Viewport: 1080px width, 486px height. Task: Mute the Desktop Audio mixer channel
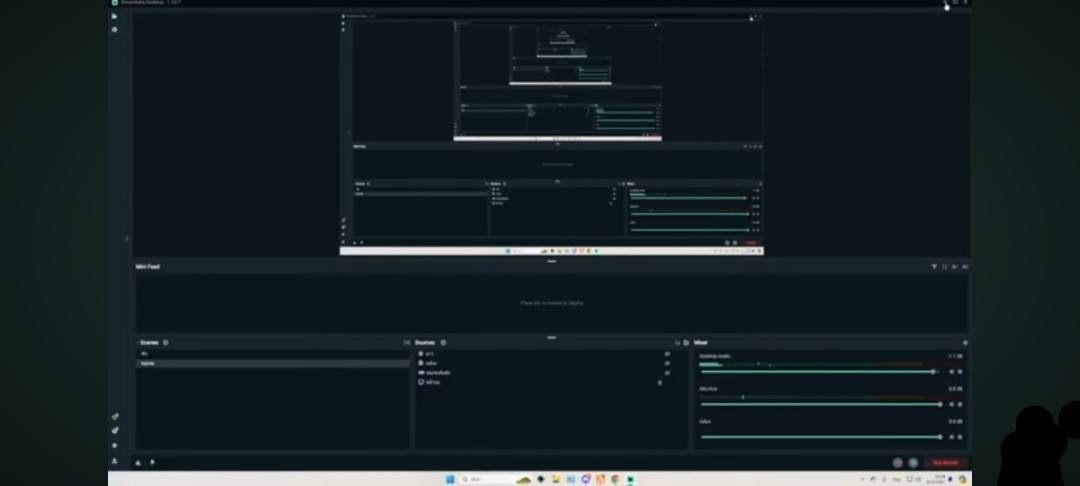[x=952, y=372]
